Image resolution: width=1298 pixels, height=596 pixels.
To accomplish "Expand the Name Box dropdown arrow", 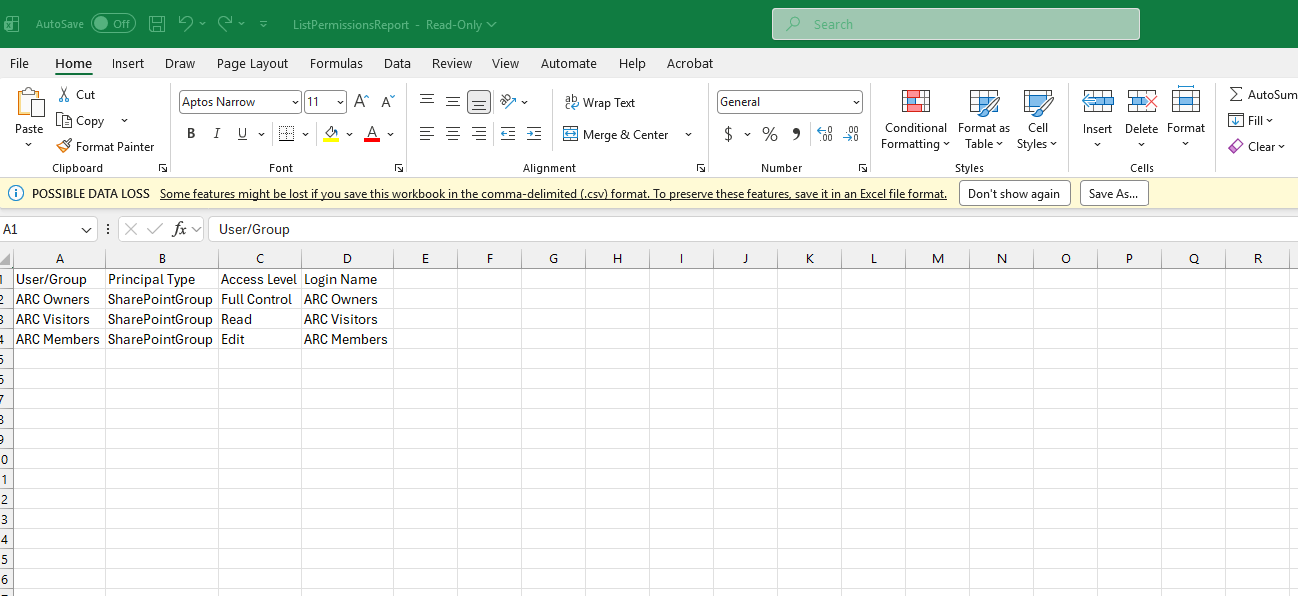I will 86,229.
